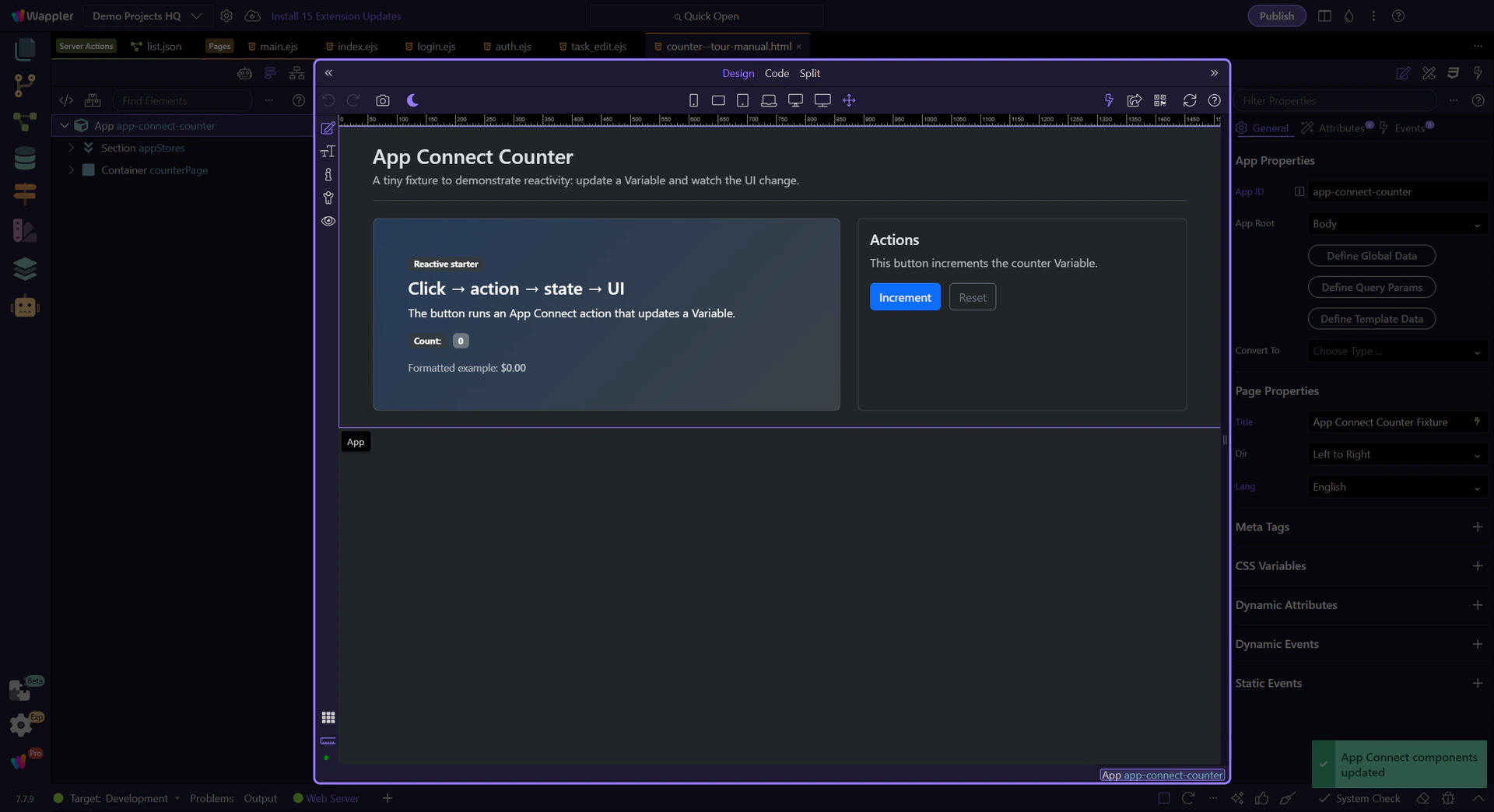1494x812 pixels.
Task: Expand the Section appStores tree node
Action: tap(72, 148)
